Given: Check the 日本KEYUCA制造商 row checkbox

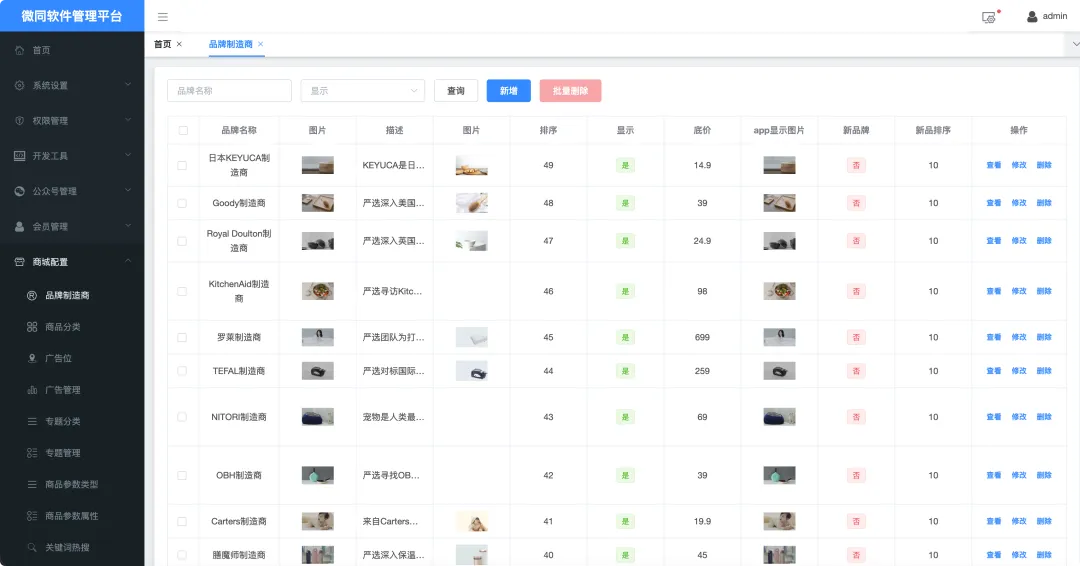Looking at the screenshot, I should pos(182,165).
